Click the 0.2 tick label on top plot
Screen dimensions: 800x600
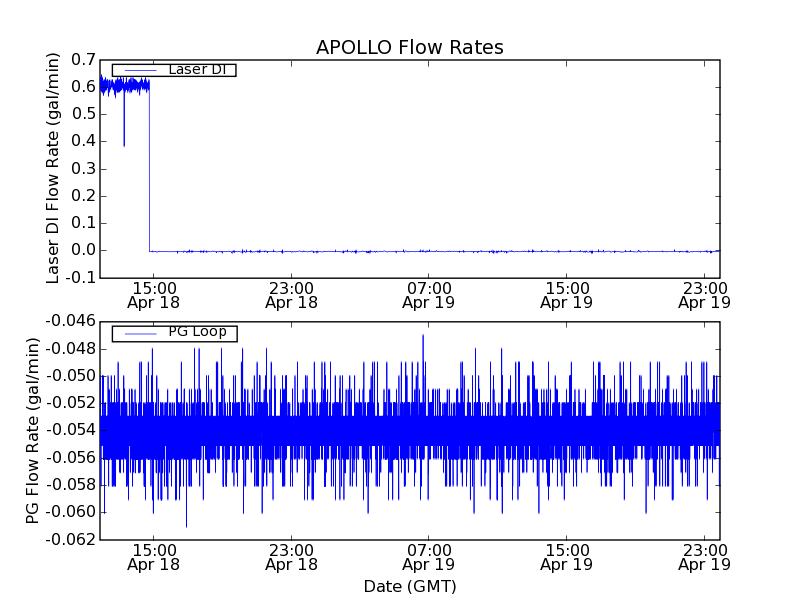click(x=83, y=196)
